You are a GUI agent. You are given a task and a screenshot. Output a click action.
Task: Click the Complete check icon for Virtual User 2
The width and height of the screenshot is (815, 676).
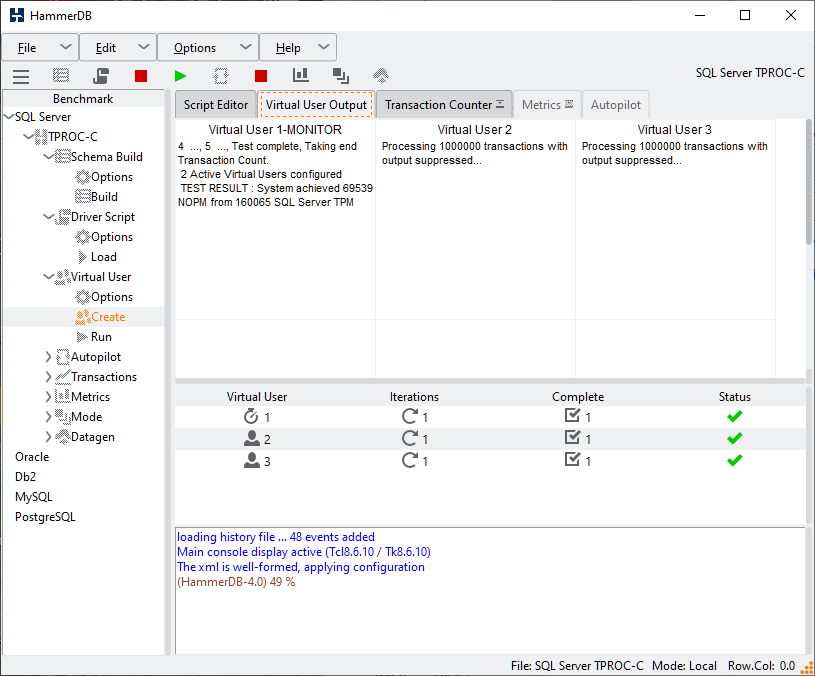coord(572,438)
